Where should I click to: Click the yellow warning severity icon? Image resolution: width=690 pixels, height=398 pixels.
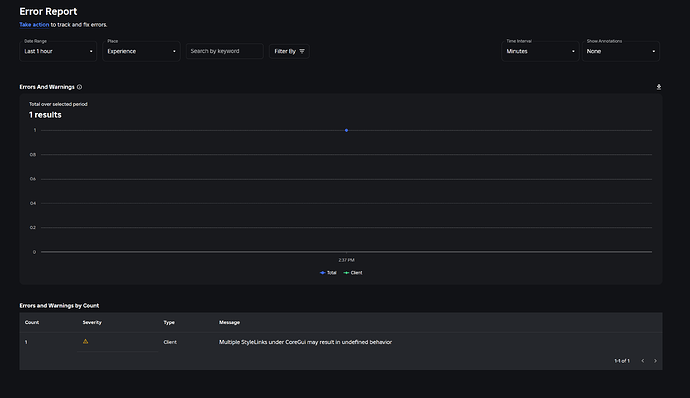pyautogui.click(x=85, y=341)
